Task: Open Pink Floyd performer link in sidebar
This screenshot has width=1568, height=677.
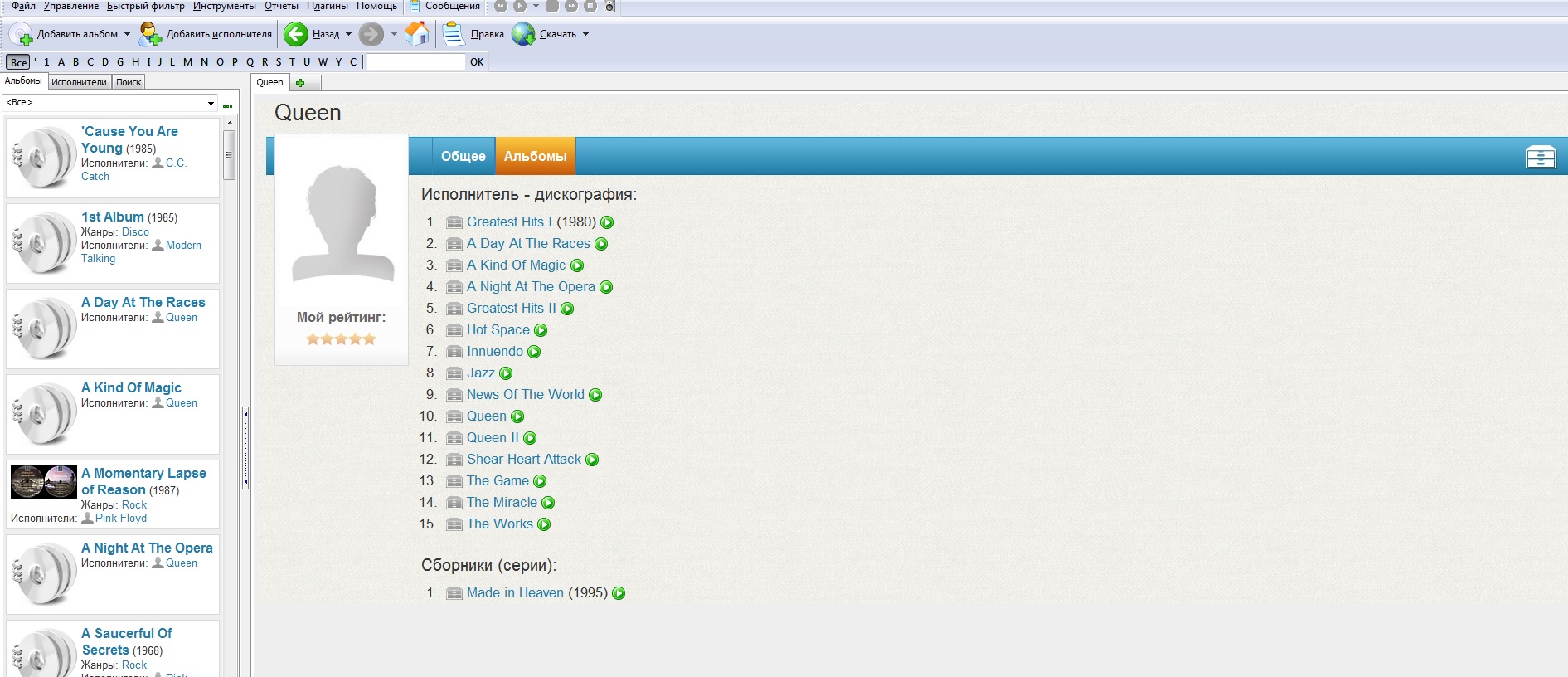Action: [121, 518]
